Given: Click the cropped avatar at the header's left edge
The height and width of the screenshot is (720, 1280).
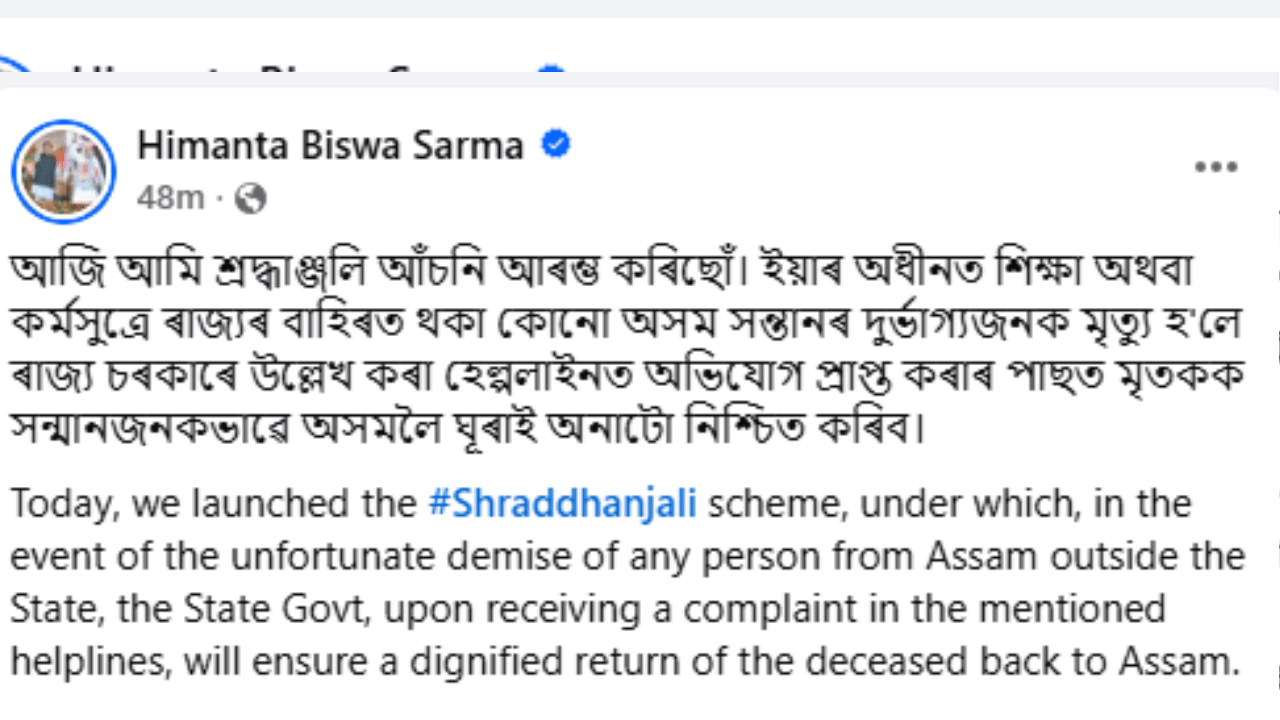Looking at the screenshot, I should (14, 75).
